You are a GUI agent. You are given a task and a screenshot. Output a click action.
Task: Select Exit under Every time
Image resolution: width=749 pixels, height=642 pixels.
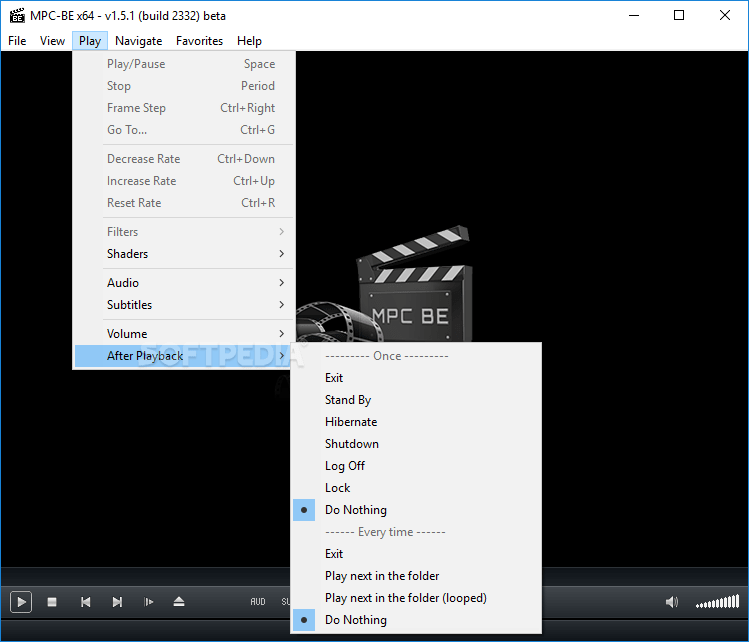coord(416,554)
